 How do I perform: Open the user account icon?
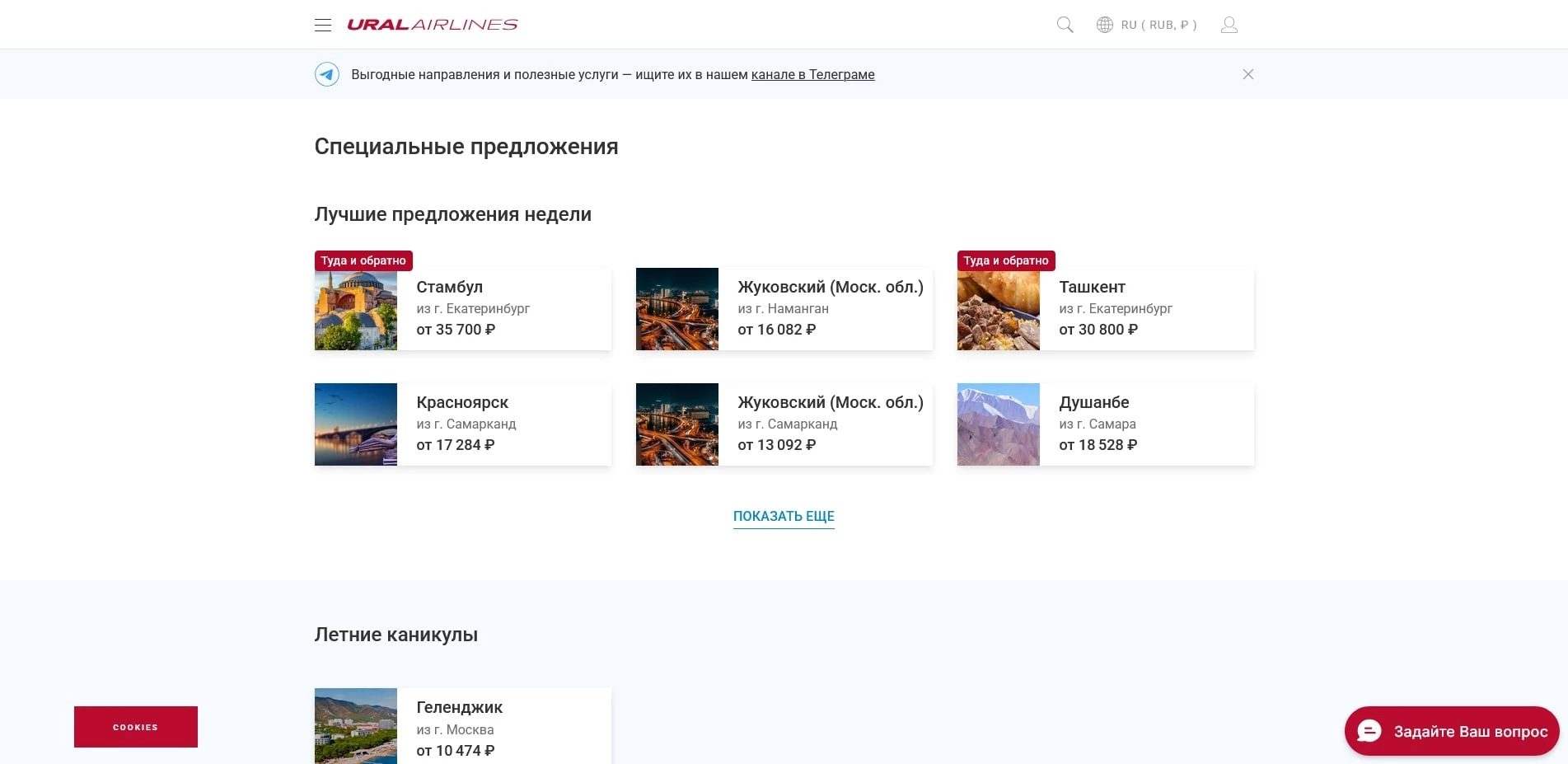pos(1229,24)
